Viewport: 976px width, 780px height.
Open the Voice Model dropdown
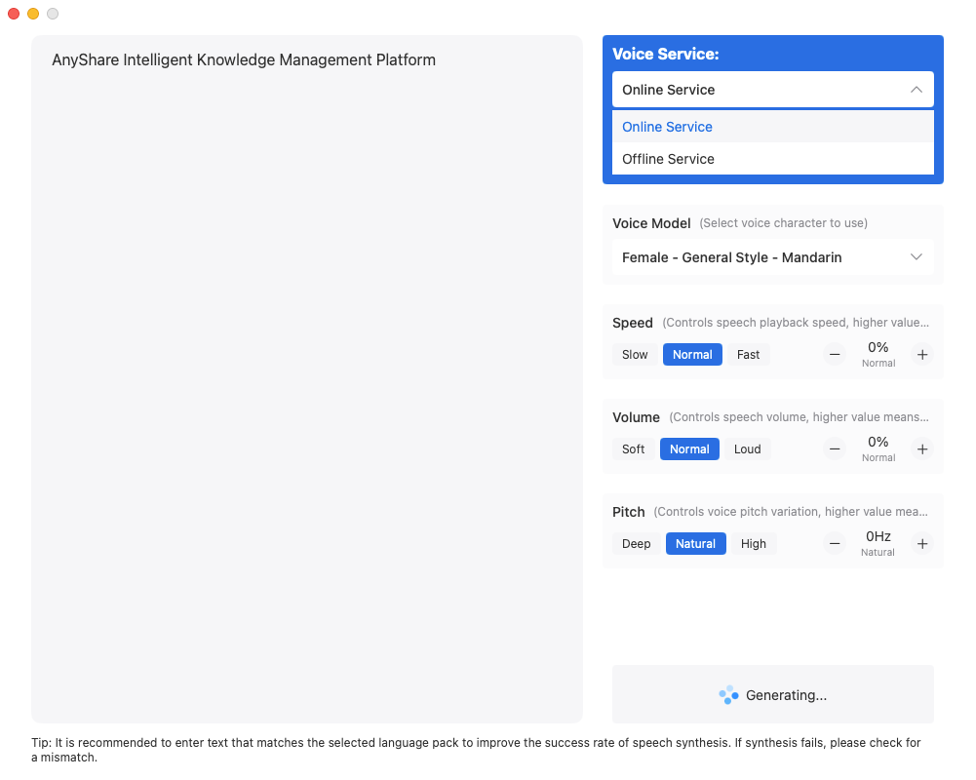coord(772,258)
